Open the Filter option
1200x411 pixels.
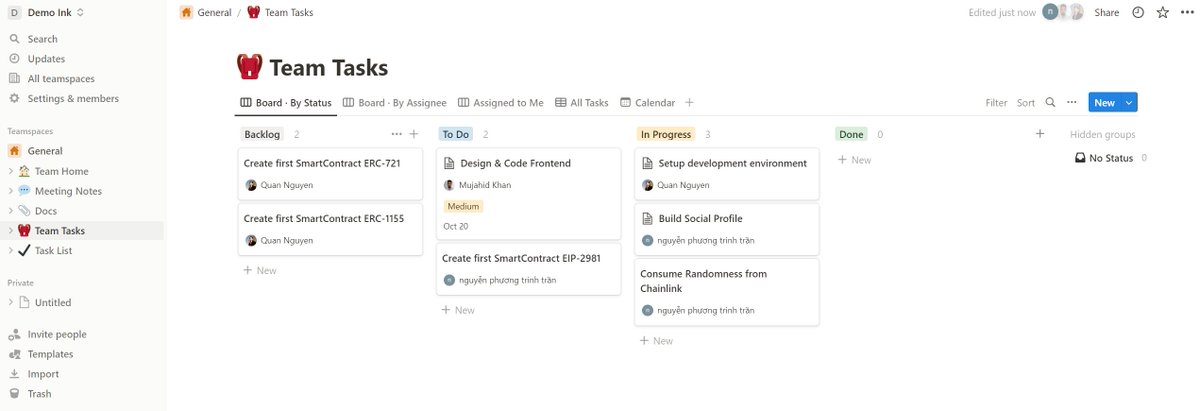coord(996,102)
